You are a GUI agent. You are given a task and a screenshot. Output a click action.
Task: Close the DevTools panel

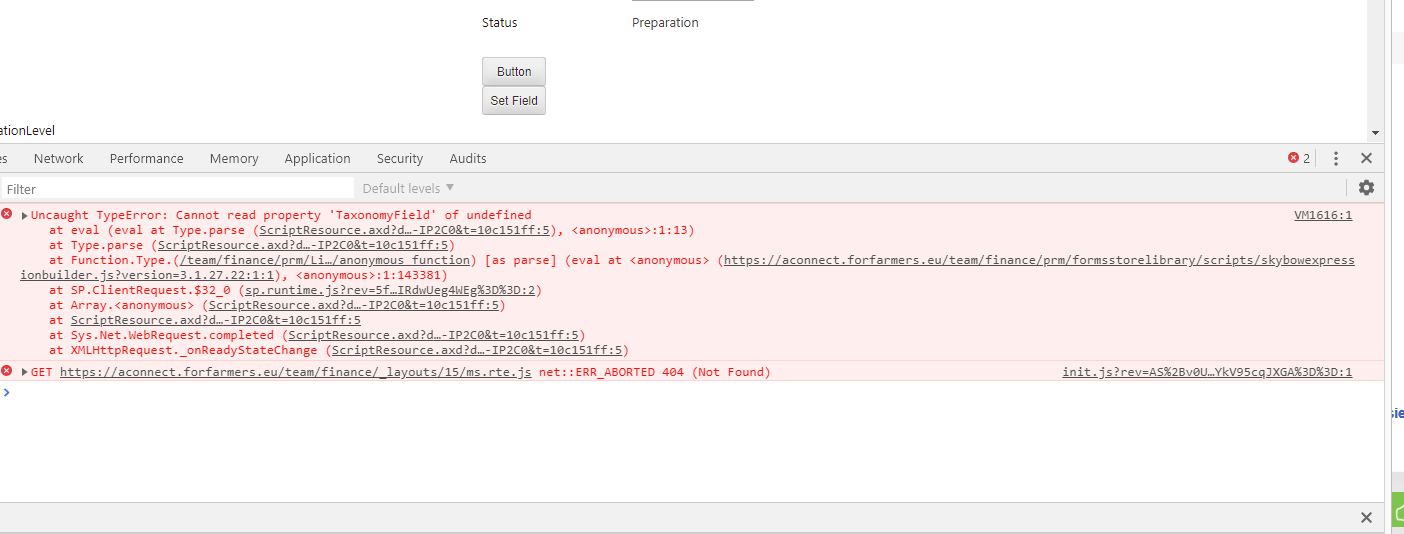1366,158
